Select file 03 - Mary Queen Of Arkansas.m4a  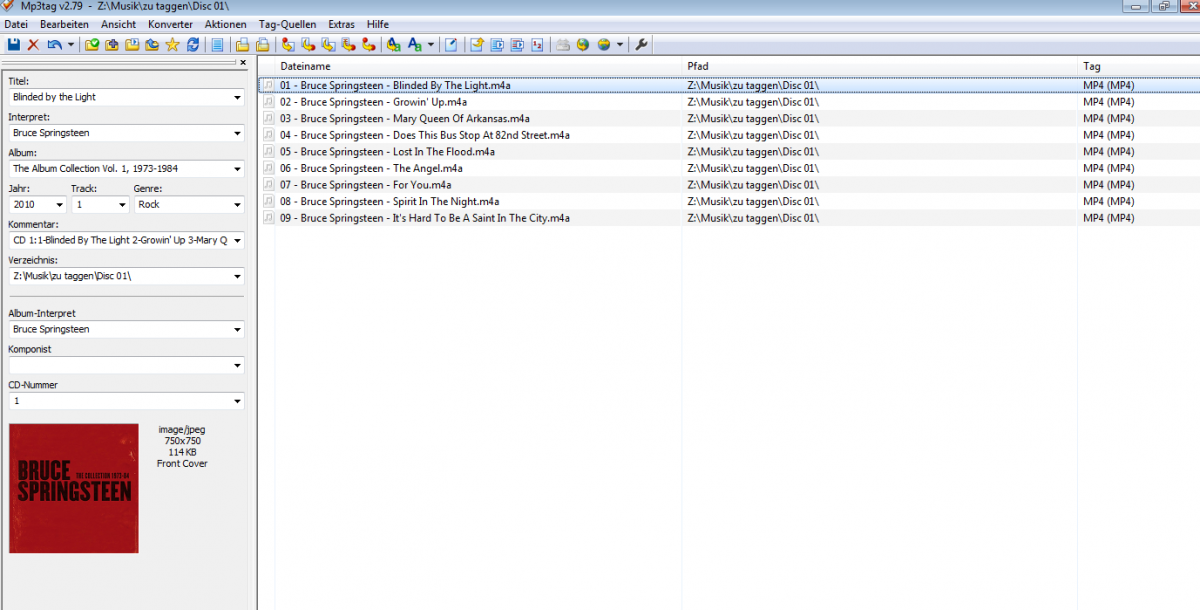405,119
